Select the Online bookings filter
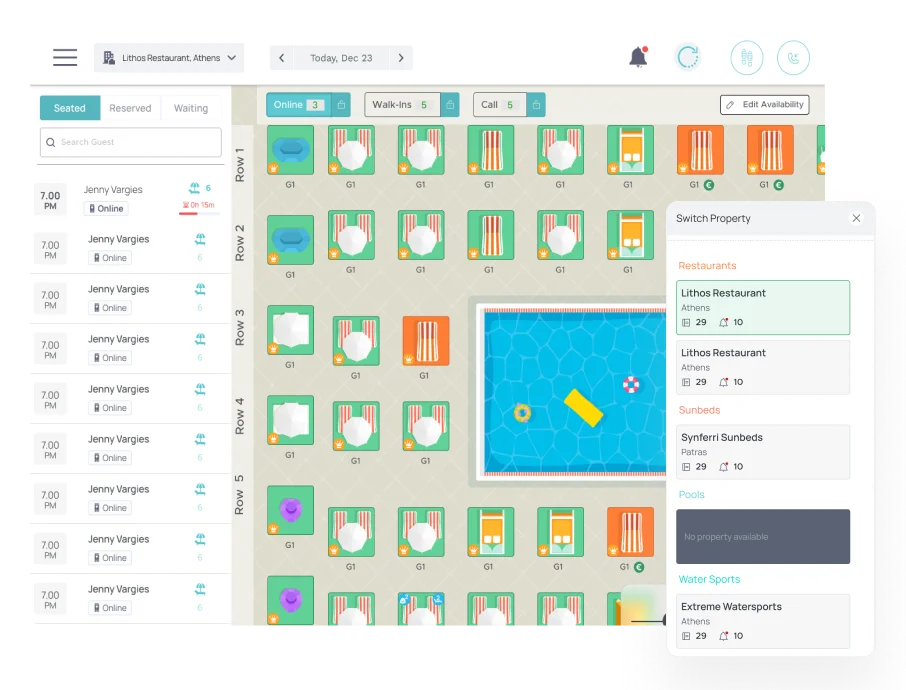 pos(299,105)
